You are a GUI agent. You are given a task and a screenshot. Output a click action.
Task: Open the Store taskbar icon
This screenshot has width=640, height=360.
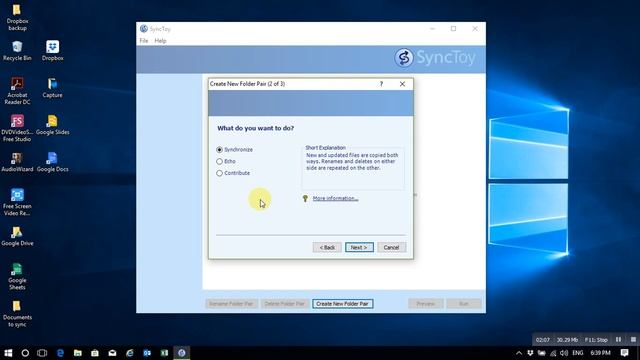tap(95, 353)
